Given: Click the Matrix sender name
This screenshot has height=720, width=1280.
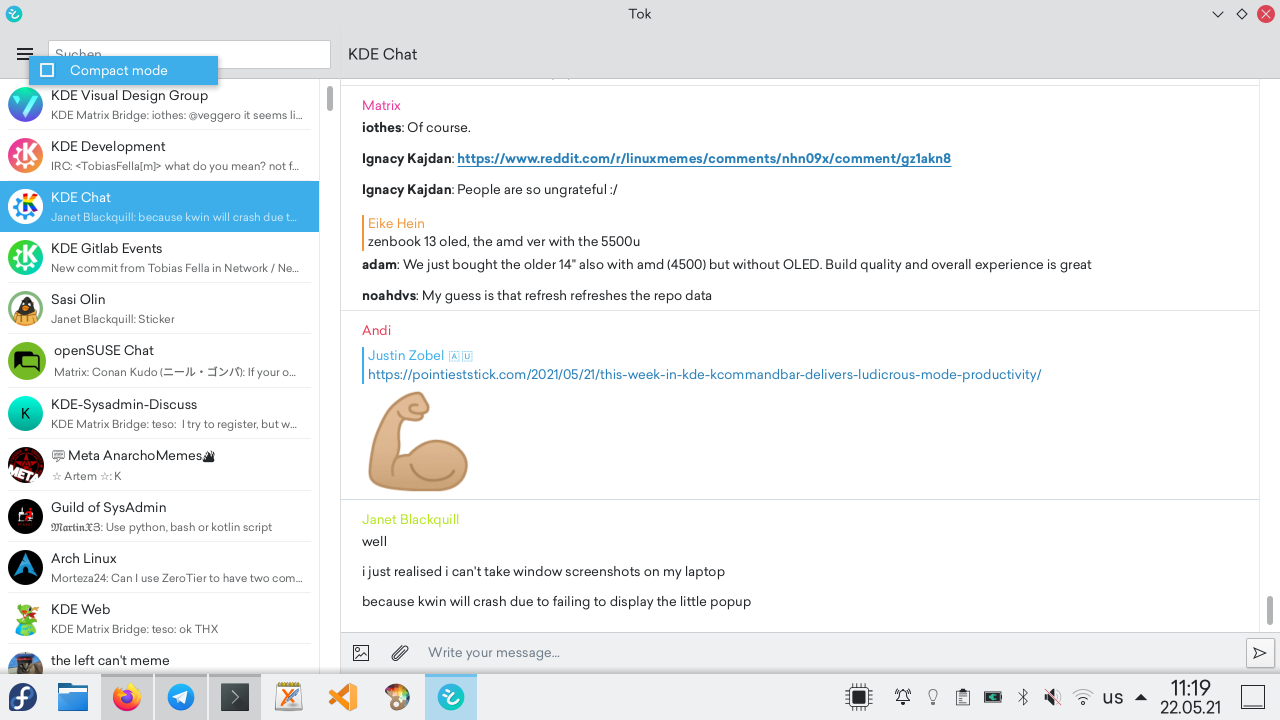Looking at the screenshot, I should pos(381,105).
